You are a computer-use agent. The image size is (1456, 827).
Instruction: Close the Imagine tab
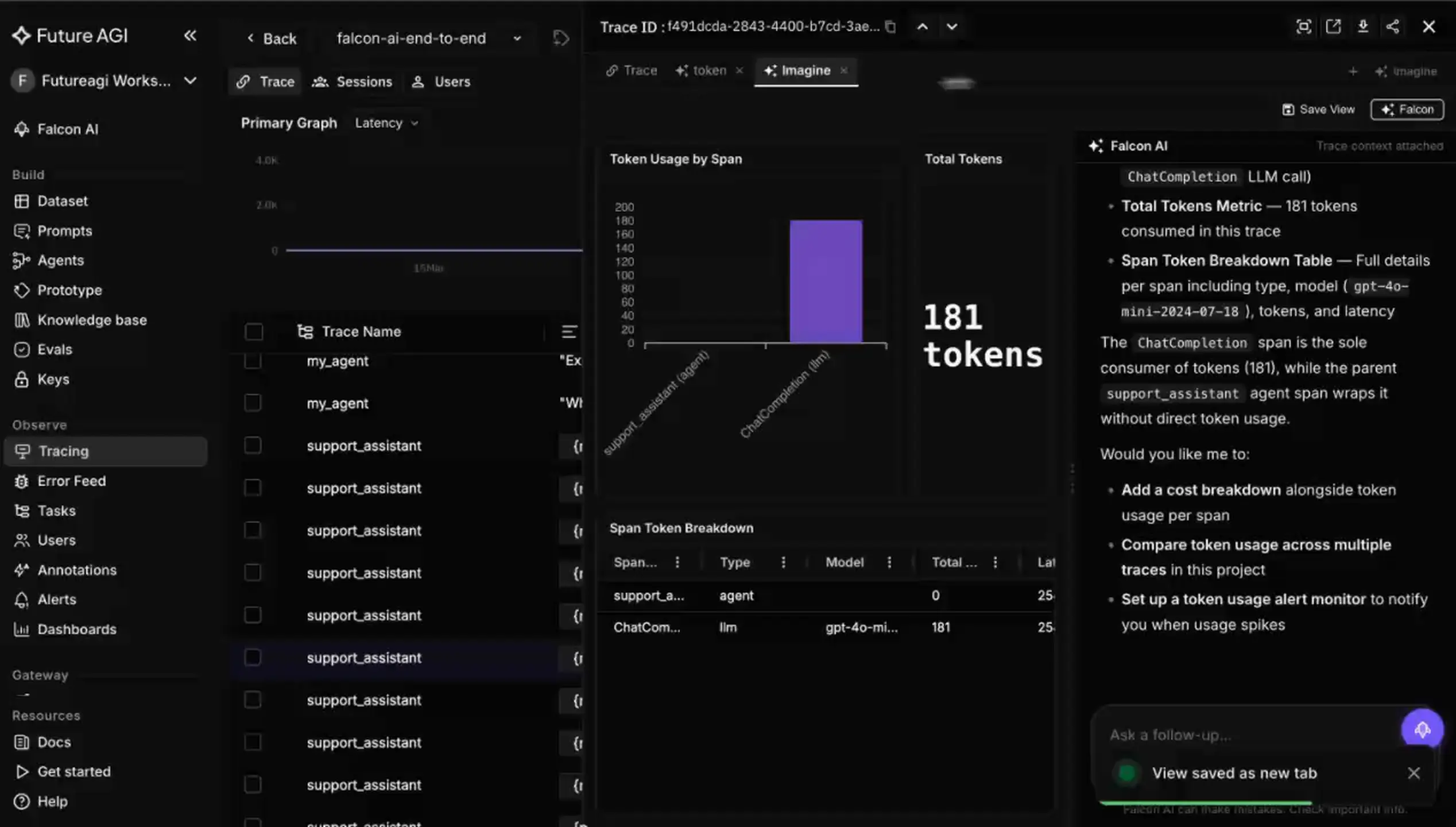pos(844,71)
